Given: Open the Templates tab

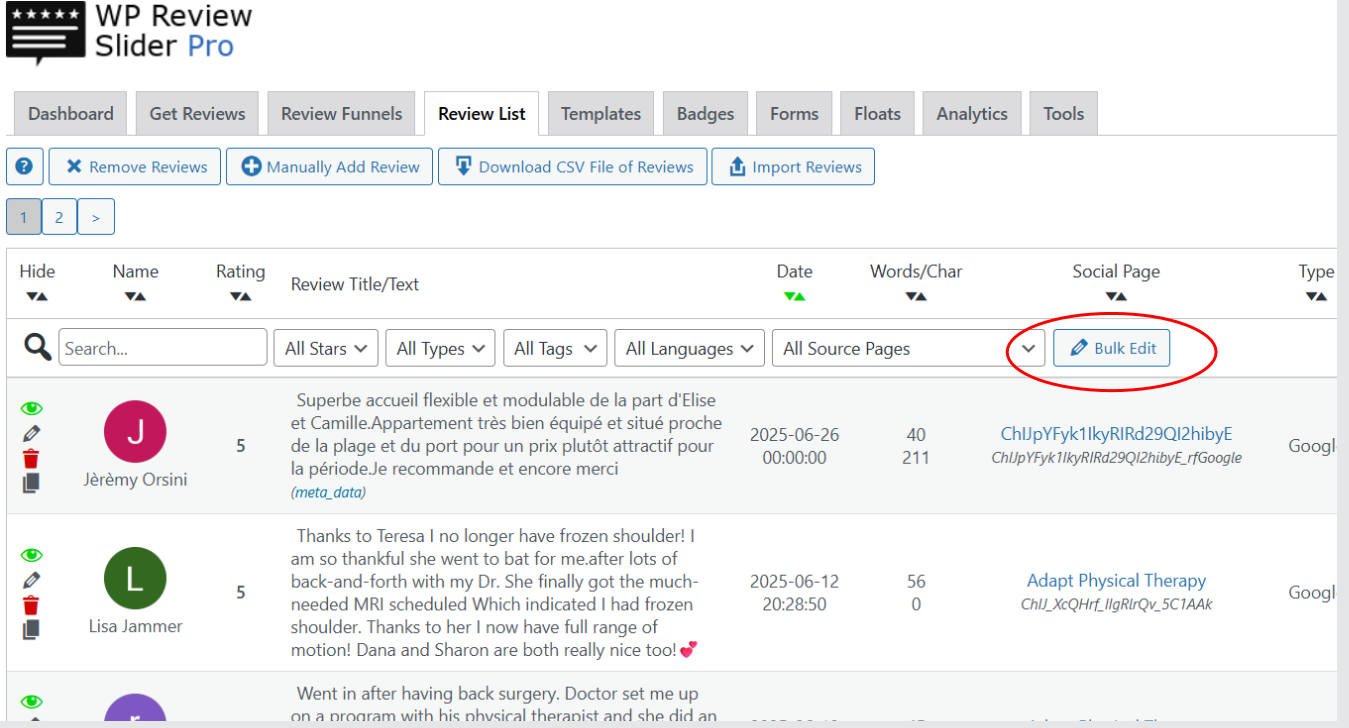Looking at the screenshot, I should 601,114.
